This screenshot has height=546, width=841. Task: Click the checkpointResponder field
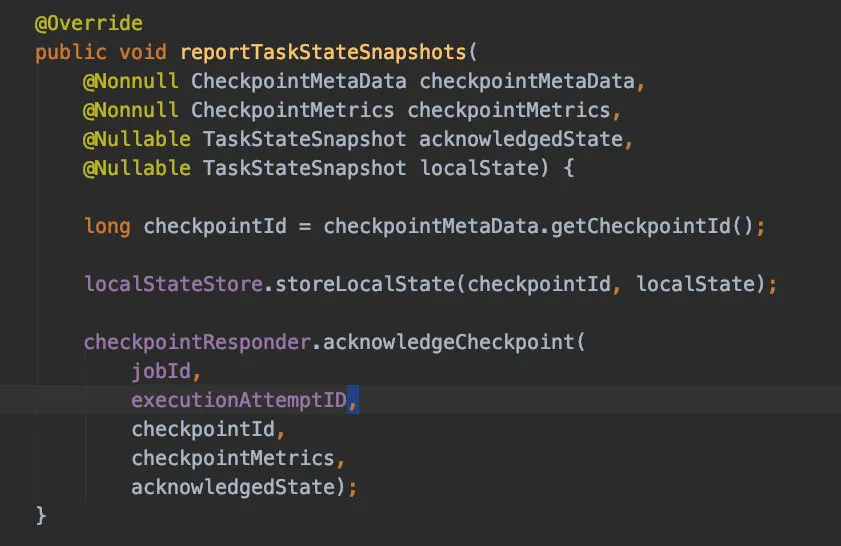tap(197, 342)
